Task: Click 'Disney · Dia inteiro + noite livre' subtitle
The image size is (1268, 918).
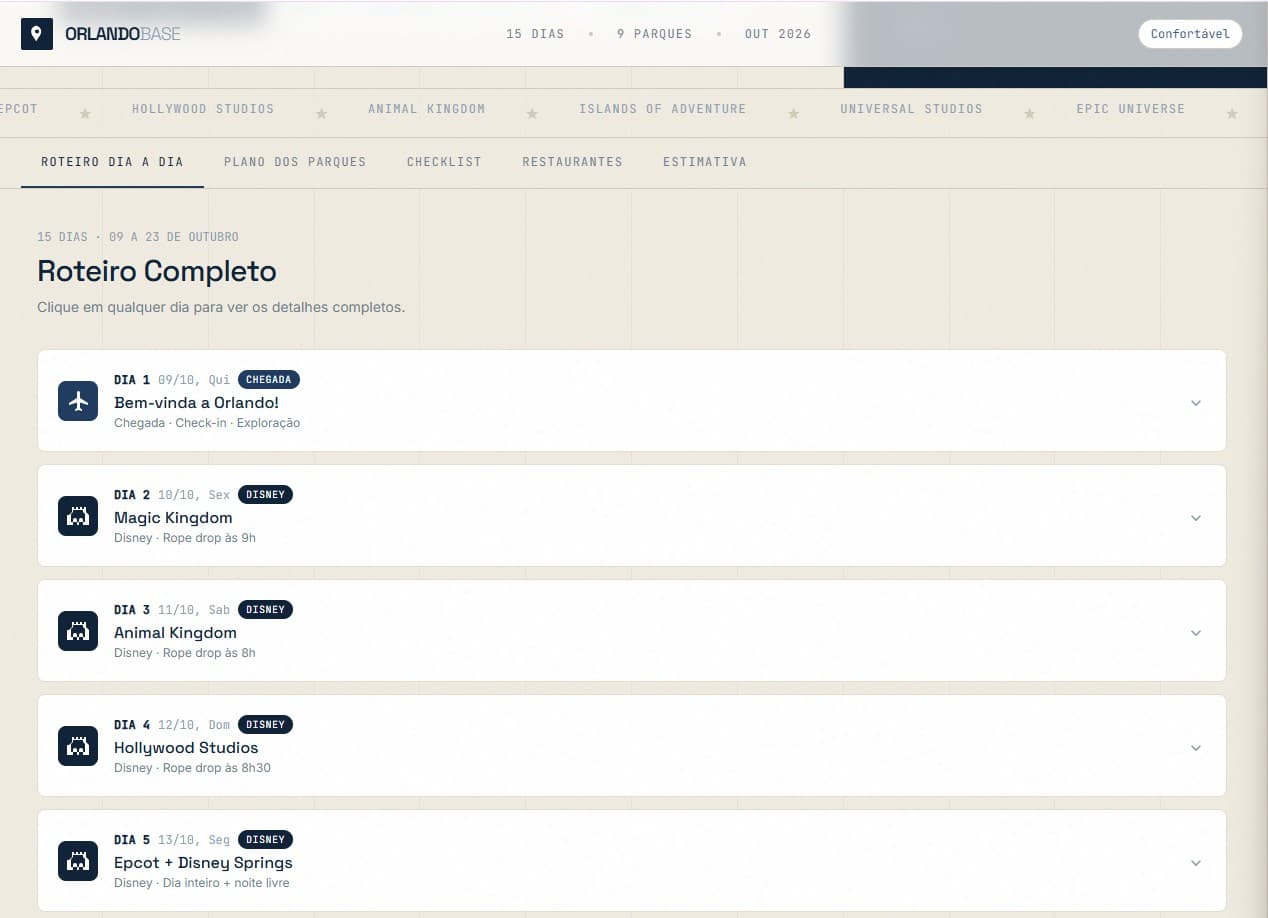Action: (202, 883)
